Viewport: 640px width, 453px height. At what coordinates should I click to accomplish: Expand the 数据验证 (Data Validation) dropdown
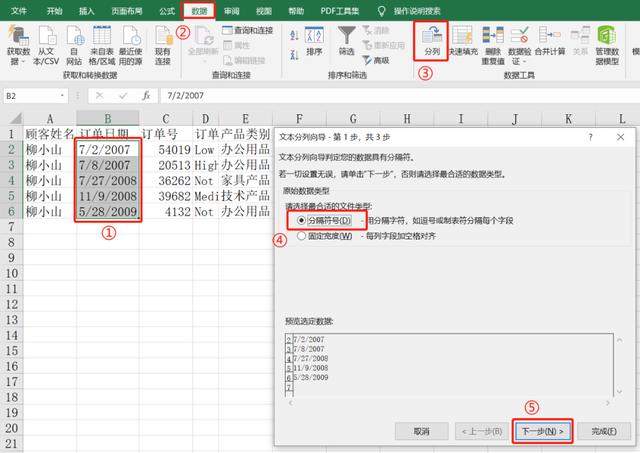[520, 60]
